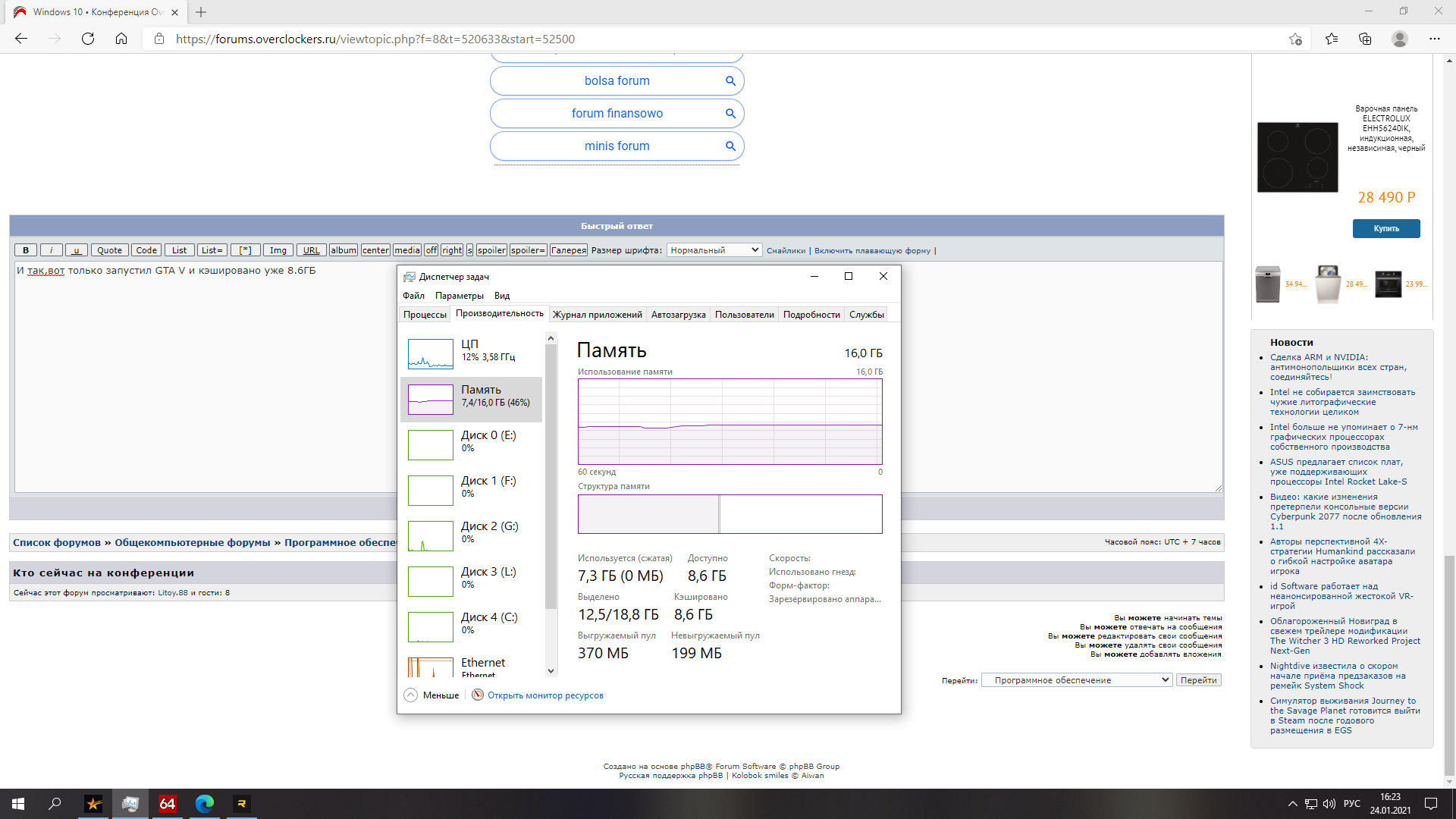Toggle bold formatting button B
The width and height of the screenshot is (1456, 819).
coord(26,250)
